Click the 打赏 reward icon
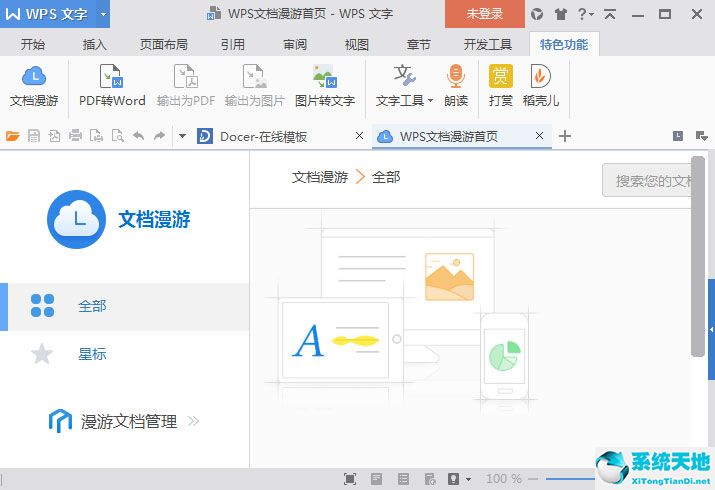The width and height of the screenshot is (715, 490). 501,87
